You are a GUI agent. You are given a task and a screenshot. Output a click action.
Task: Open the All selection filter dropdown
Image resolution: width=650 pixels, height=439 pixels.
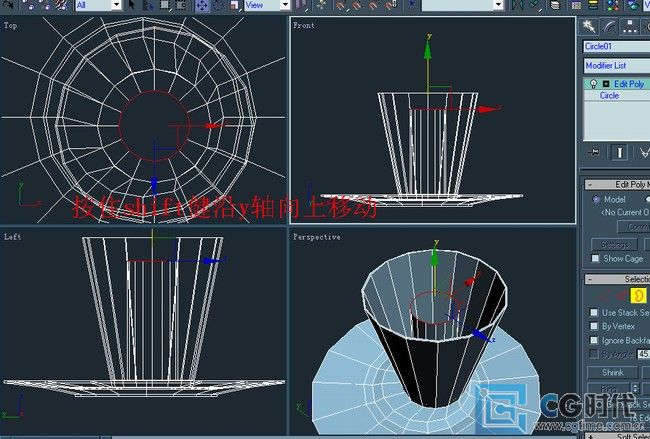pos(98,5)
